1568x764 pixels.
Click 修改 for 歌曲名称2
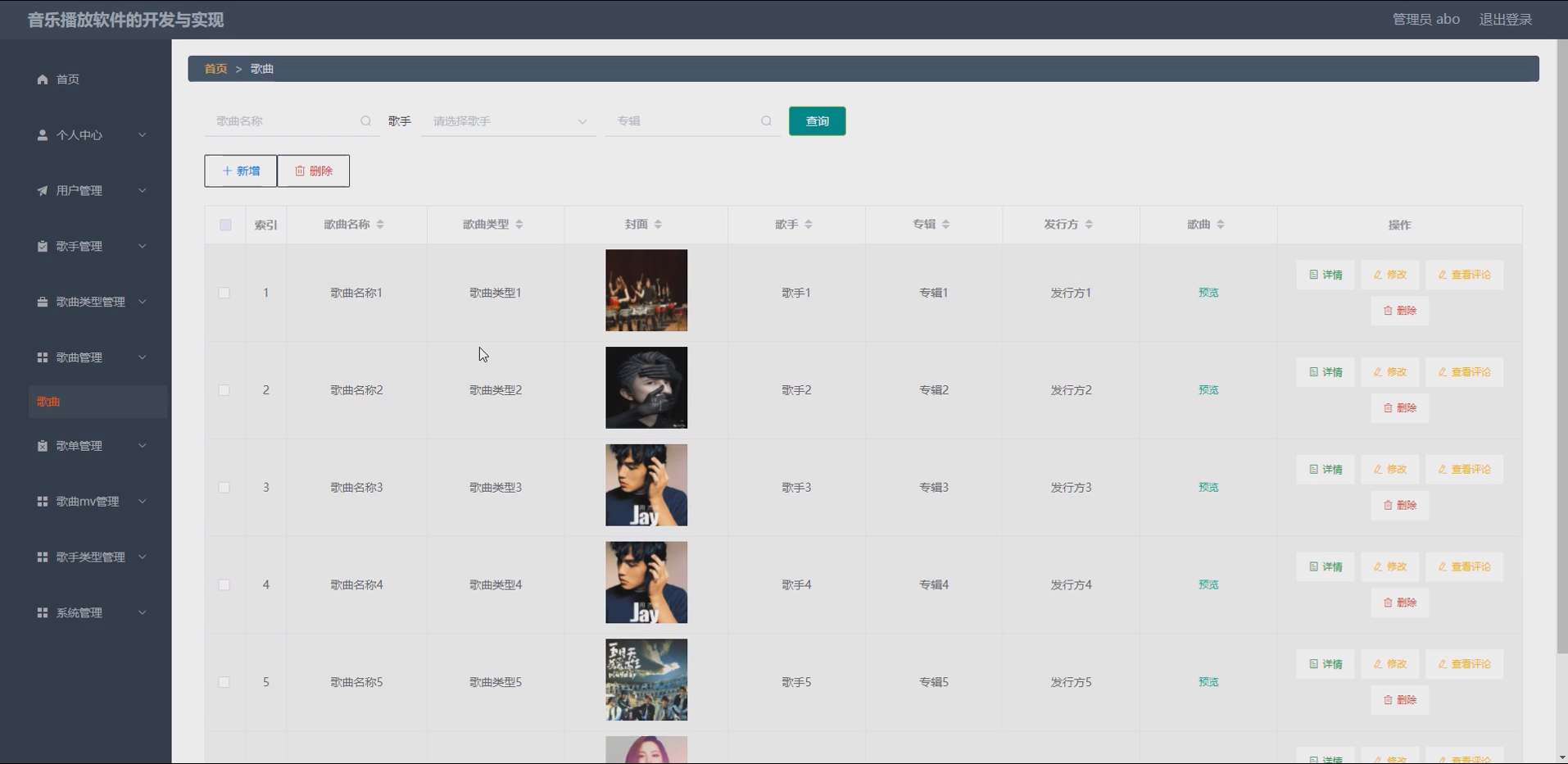(x=1390, y=372)
